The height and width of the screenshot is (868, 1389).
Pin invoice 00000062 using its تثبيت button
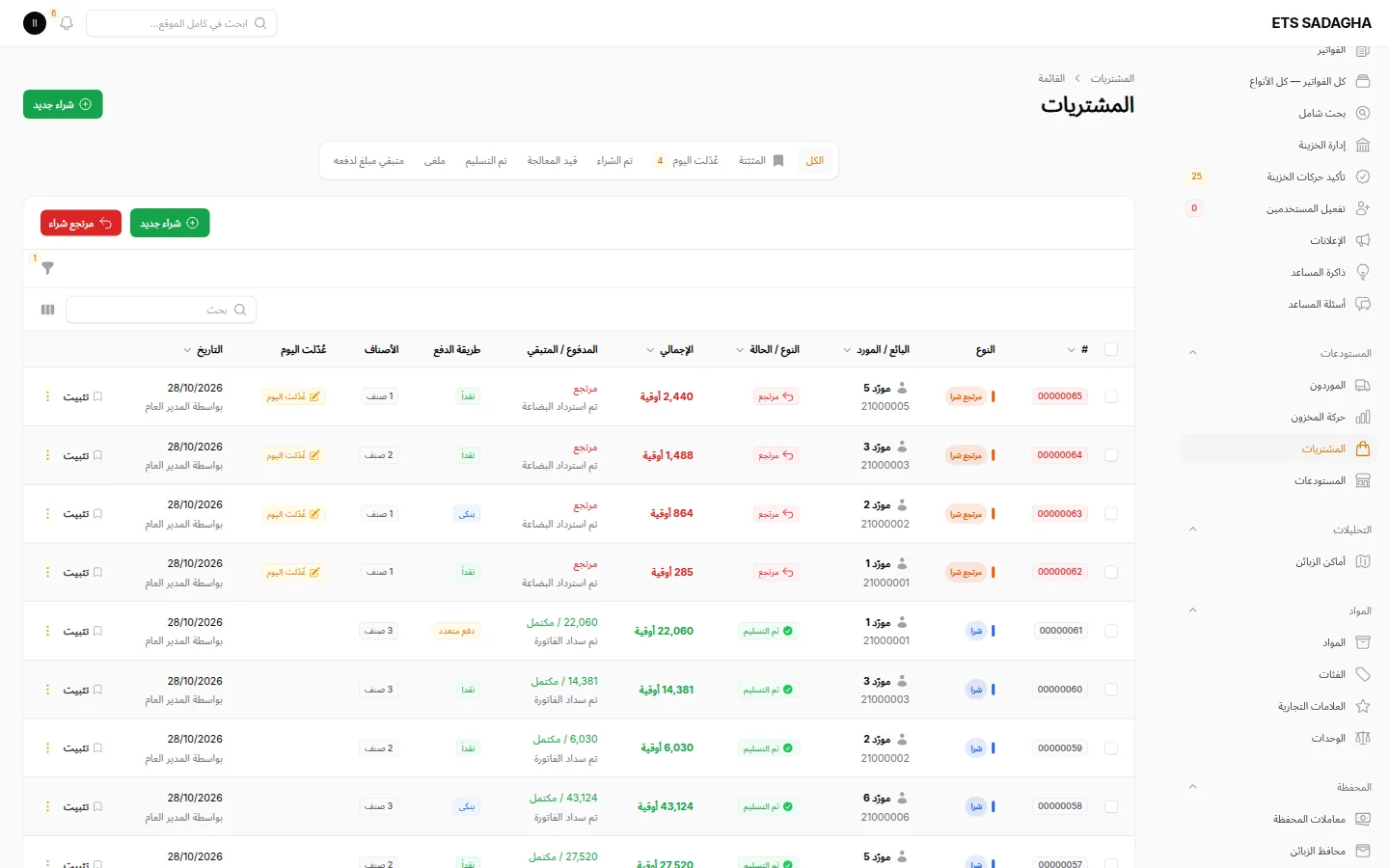[x=83, y=573]
